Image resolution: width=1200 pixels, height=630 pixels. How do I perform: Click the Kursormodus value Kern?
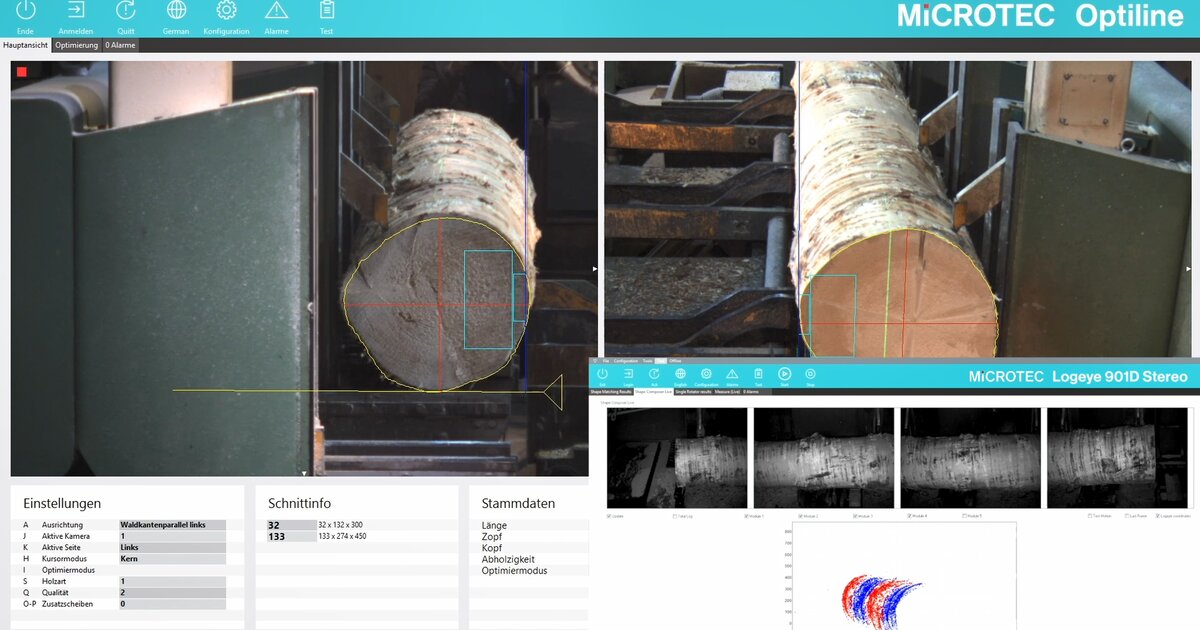pyautogui.click(x=172, y=558)
